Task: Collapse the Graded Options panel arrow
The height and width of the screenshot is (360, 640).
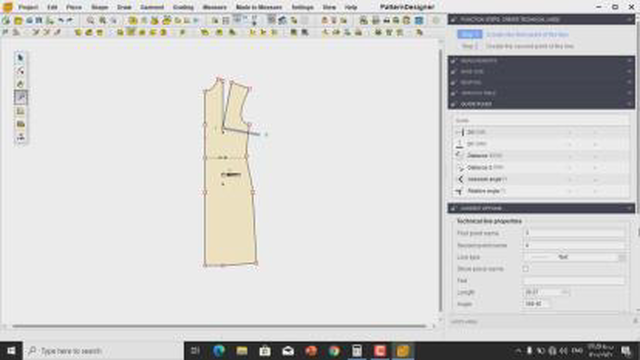Action: (x=629, y=208)
